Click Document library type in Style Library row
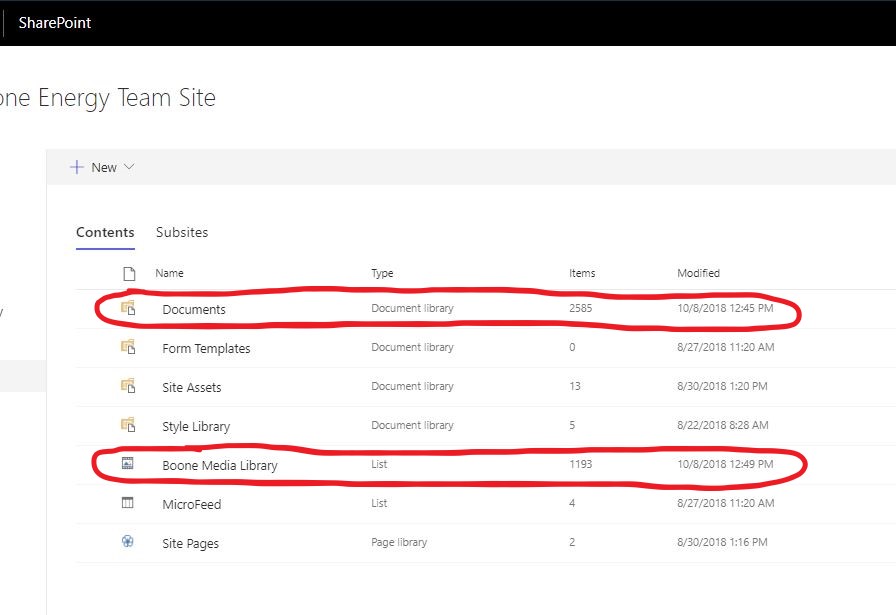The width and height of the screenshot is (896, 615). (412, 425)
